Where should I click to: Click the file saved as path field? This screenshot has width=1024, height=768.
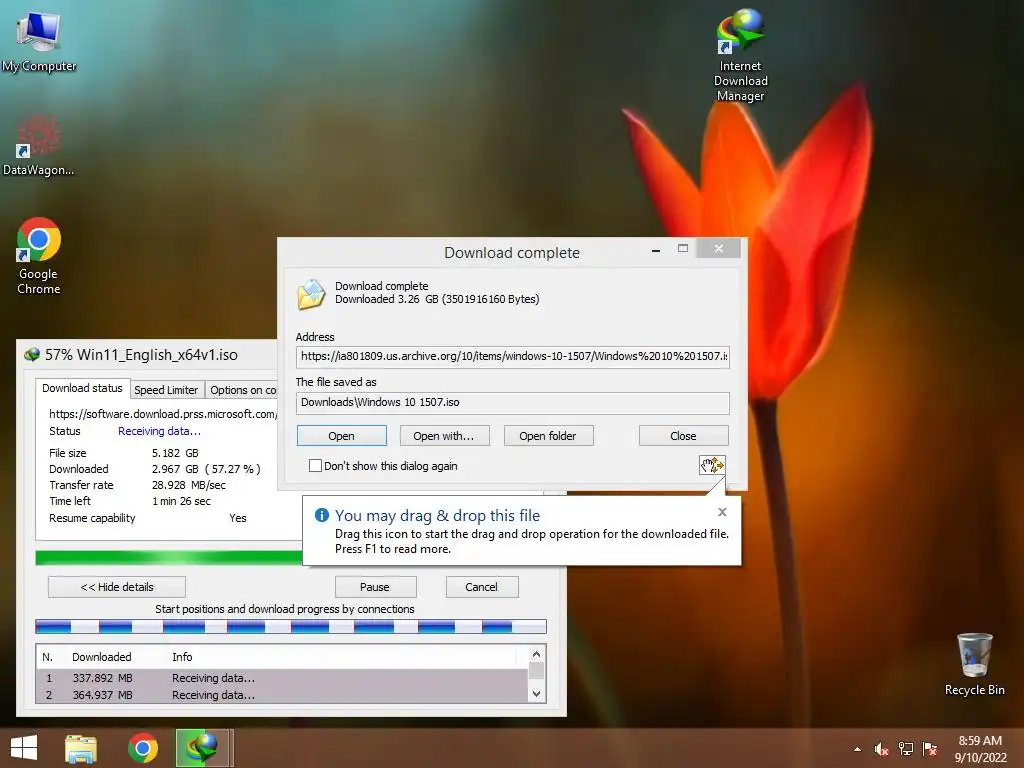[513, 402]
